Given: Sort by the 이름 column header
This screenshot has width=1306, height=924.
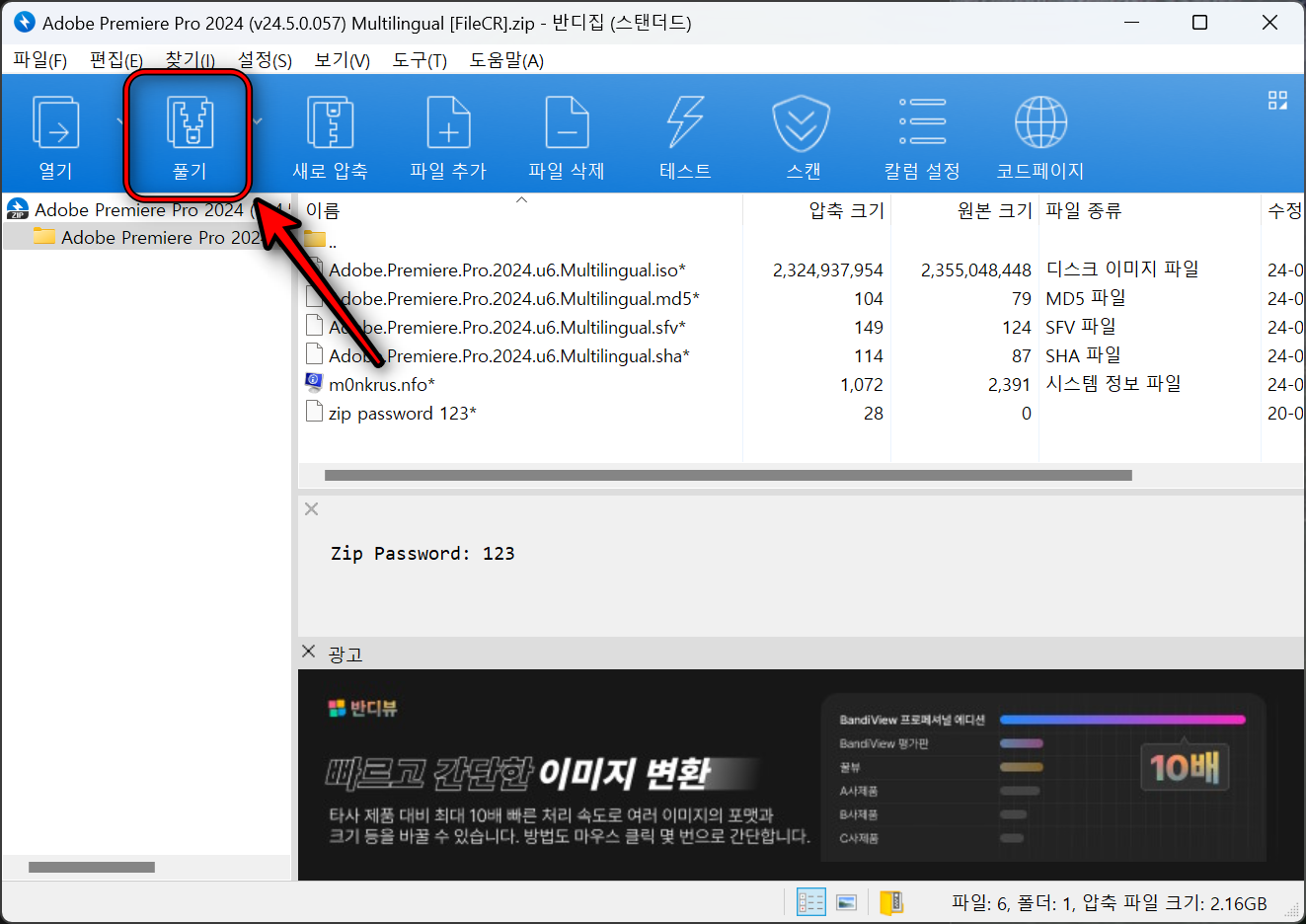Looking at the screenshot, I should tap(520, 210).
